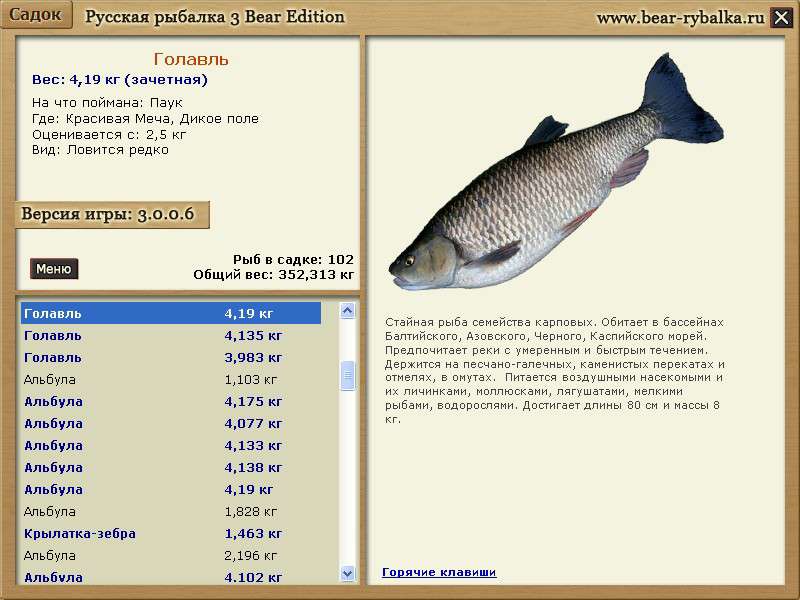Choose the Голавль 3,983 кг row
800x600 pixels.
170,357
